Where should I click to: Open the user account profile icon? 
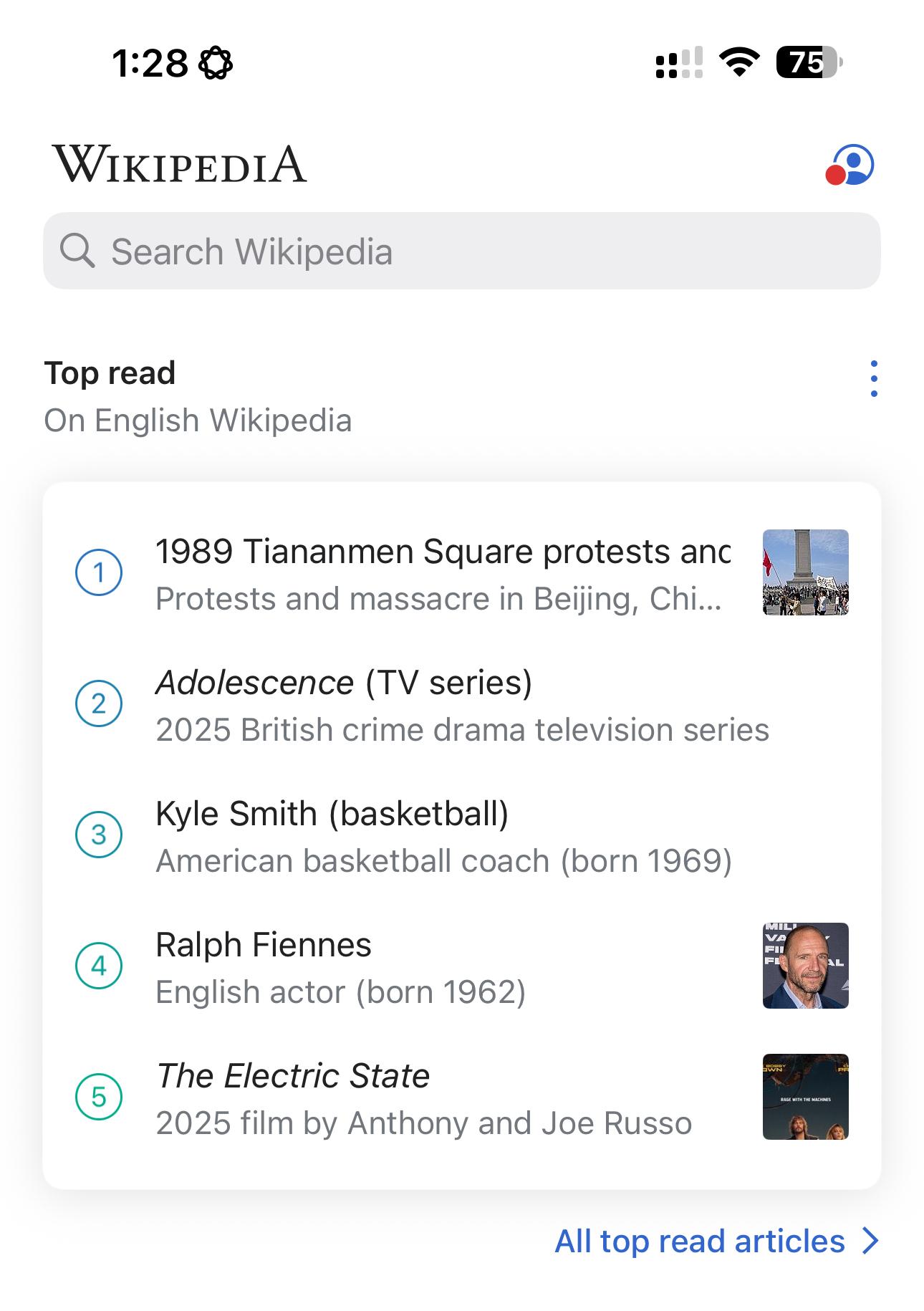(850, 165)
